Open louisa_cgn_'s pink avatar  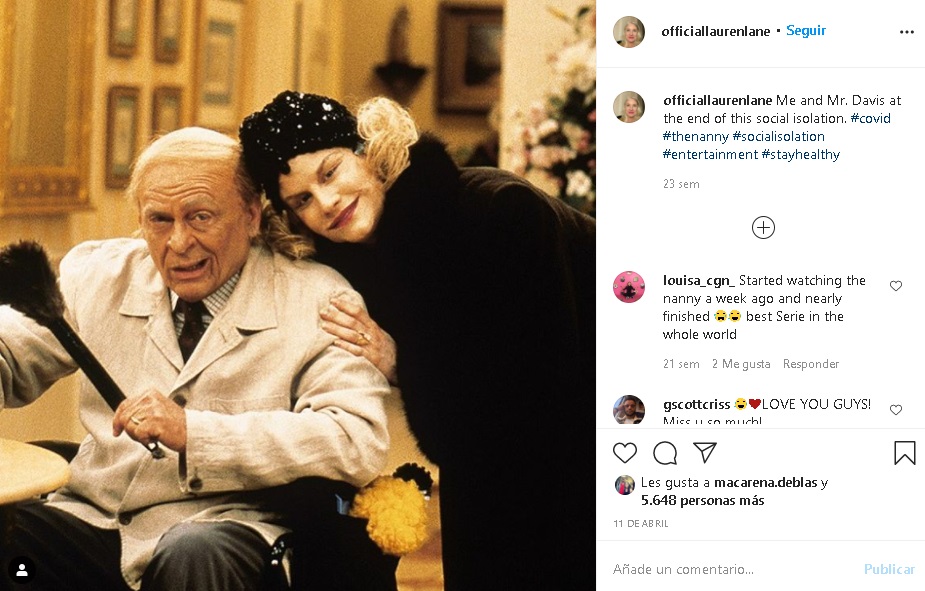[x=629, y=287]
